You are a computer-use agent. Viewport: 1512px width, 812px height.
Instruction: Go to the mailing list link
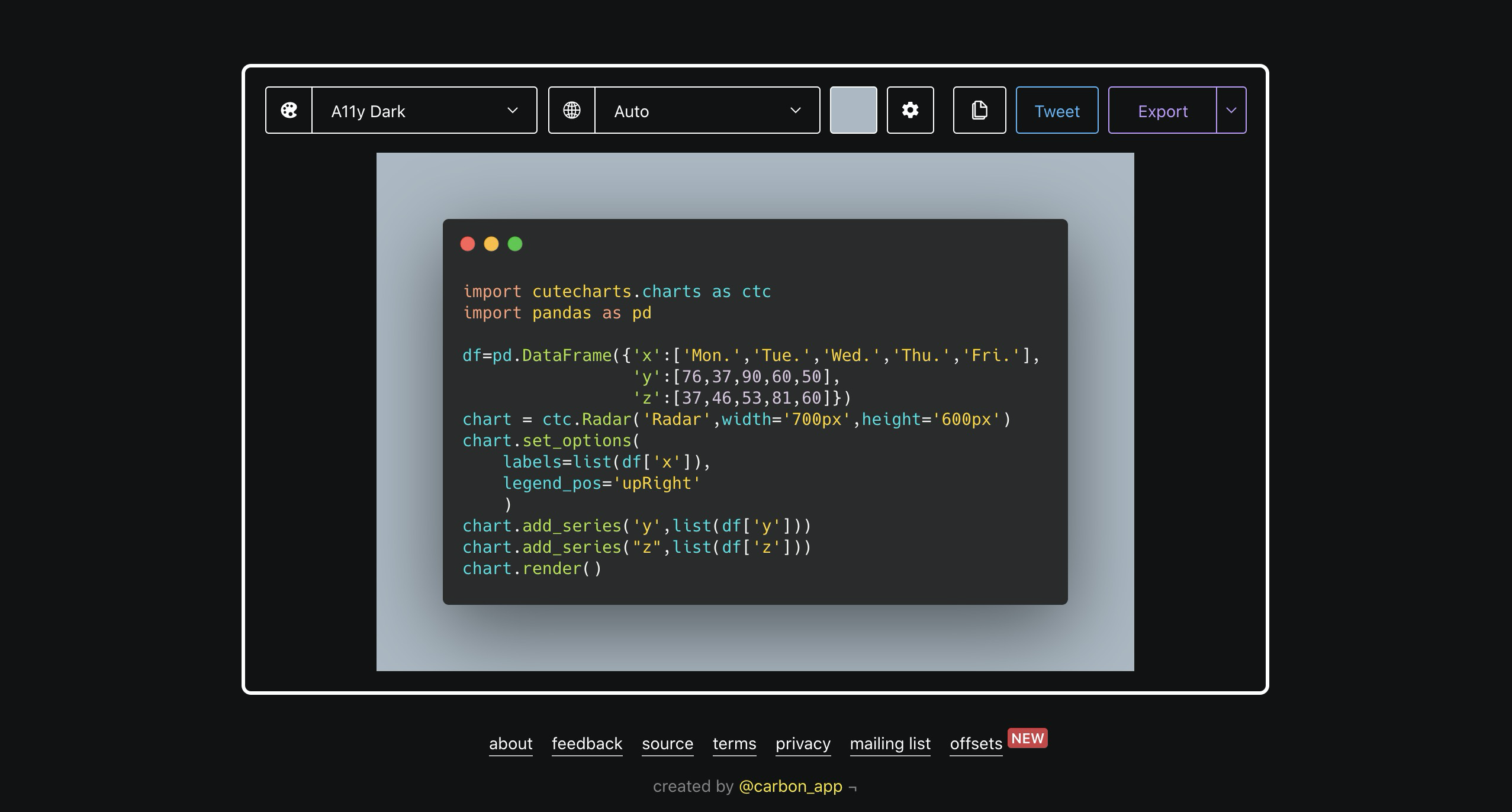[x=890, y=743]
